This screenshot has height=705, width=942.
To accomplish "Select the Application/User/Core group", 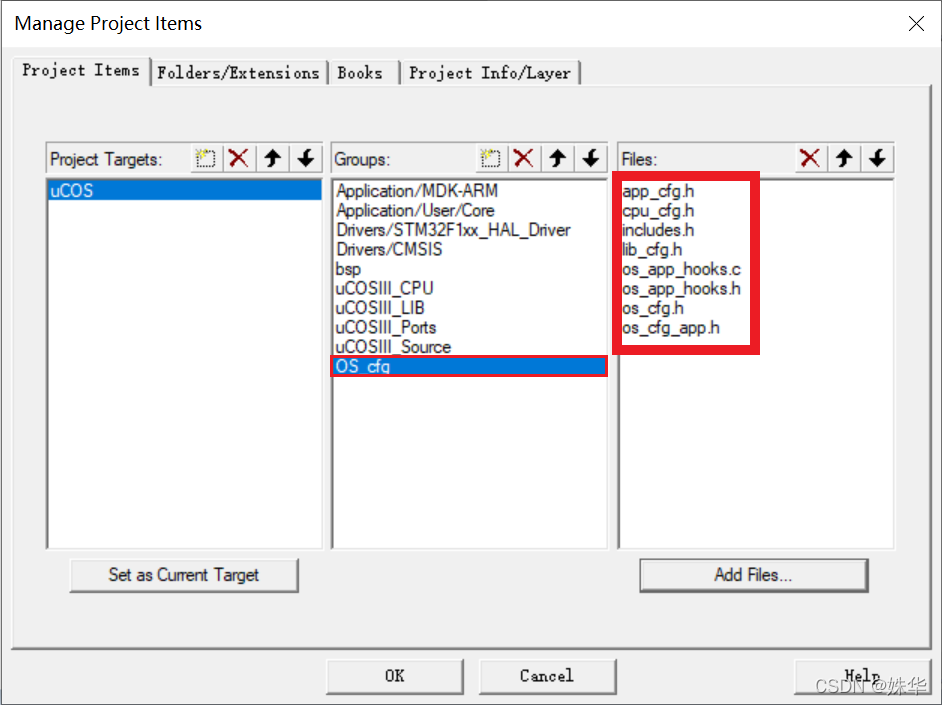I will click(469, 210).
